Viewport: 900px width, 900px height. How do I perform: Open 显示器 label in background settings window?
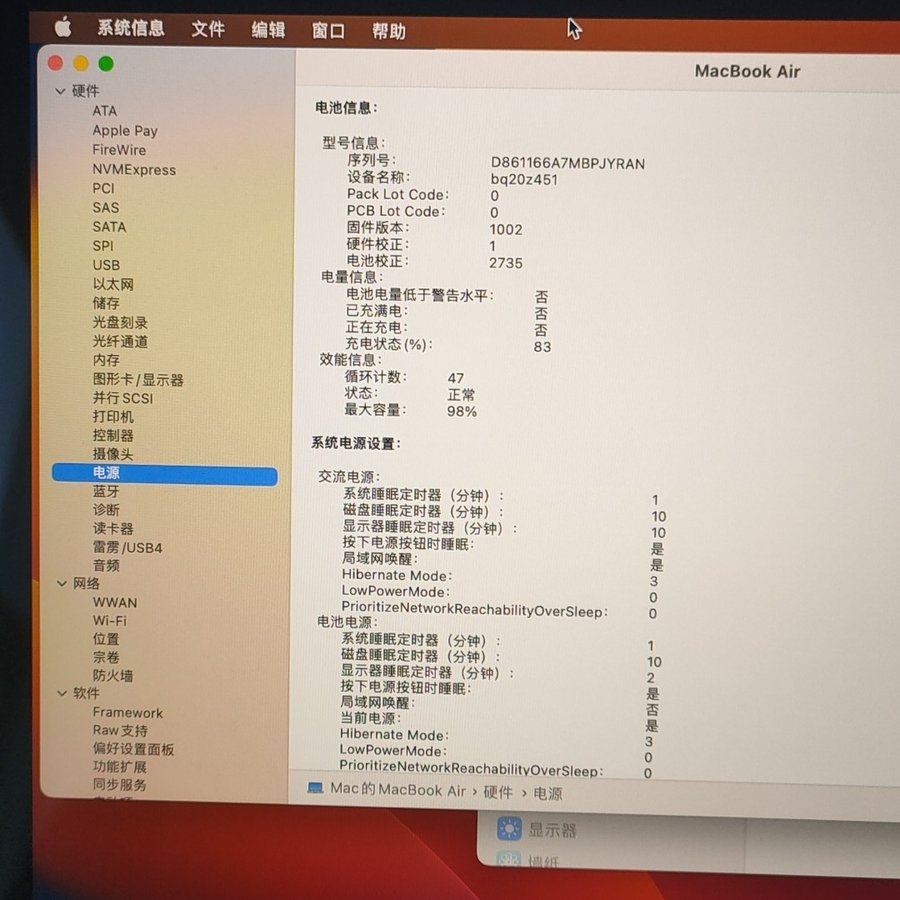(x=552, y=830)
